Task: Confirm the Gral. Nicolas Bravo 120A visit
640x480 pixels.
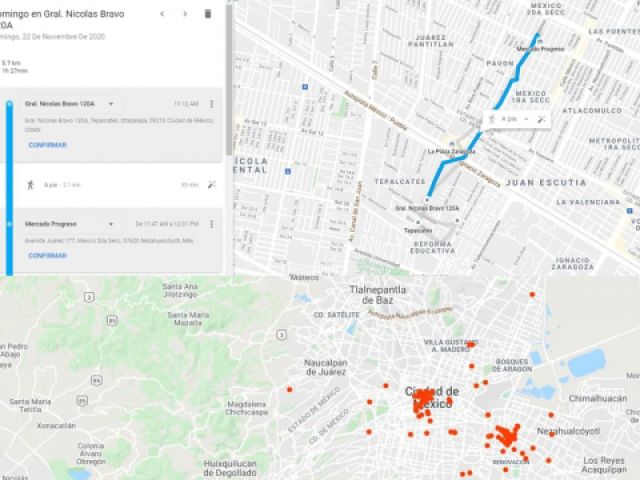Action: [x=47, y=145]
